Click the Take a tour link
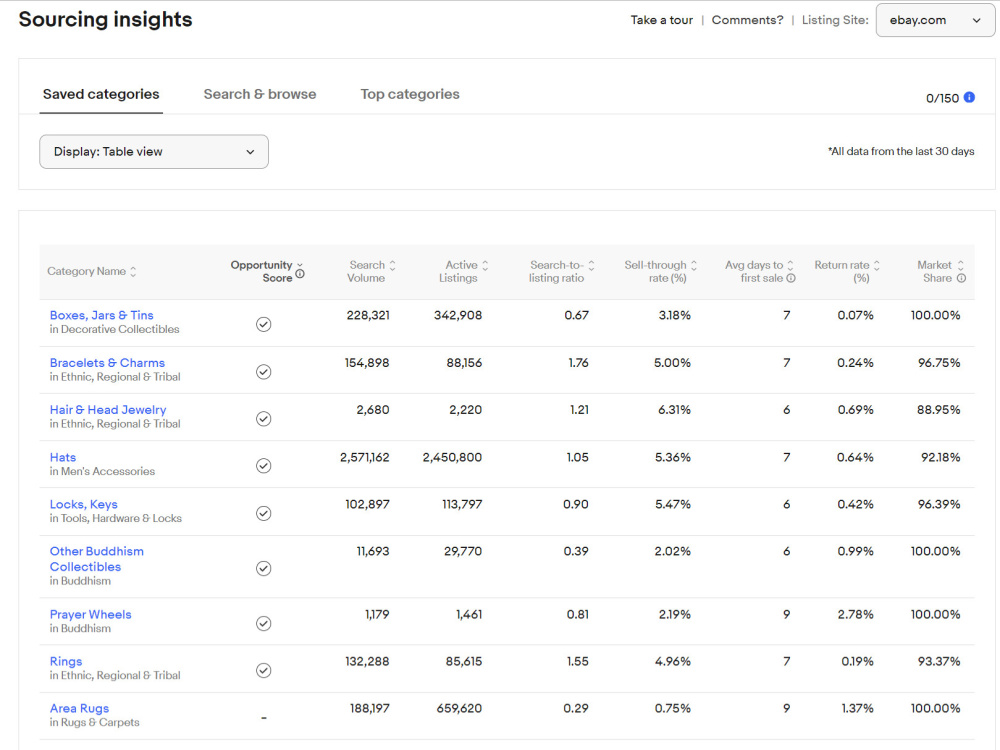The width and height of the screenshot is (1000, 750). 661,20
